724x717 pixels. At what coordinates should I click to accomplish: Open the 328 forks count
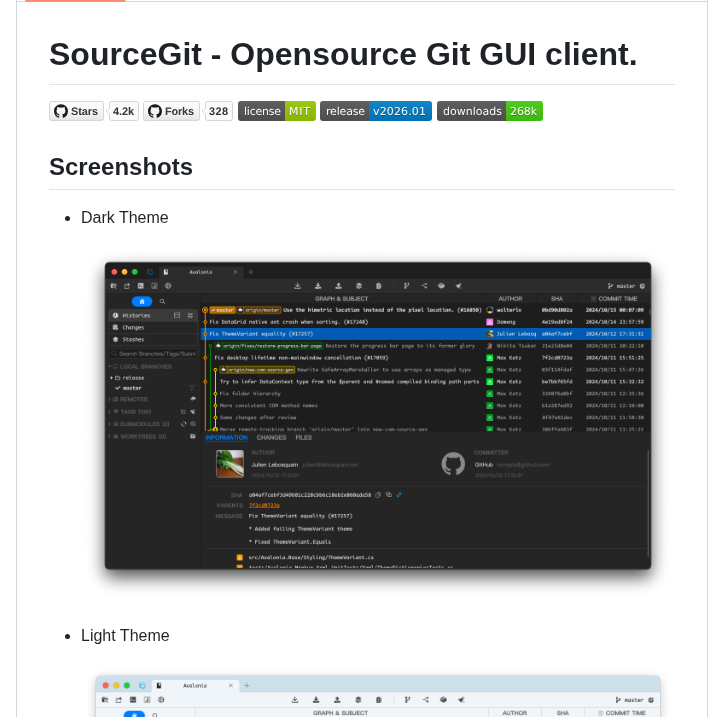click(x=218, y=111)
